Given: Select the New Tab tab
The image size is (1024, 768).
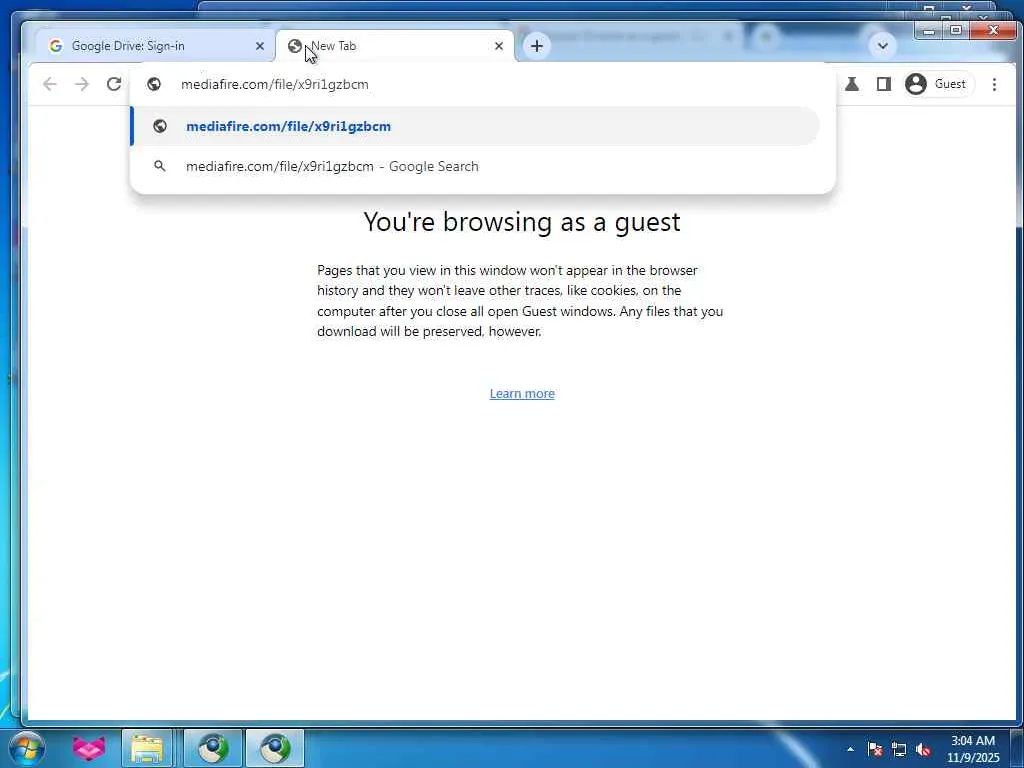Looking at the screenshot, I should (x=395, y=46).
